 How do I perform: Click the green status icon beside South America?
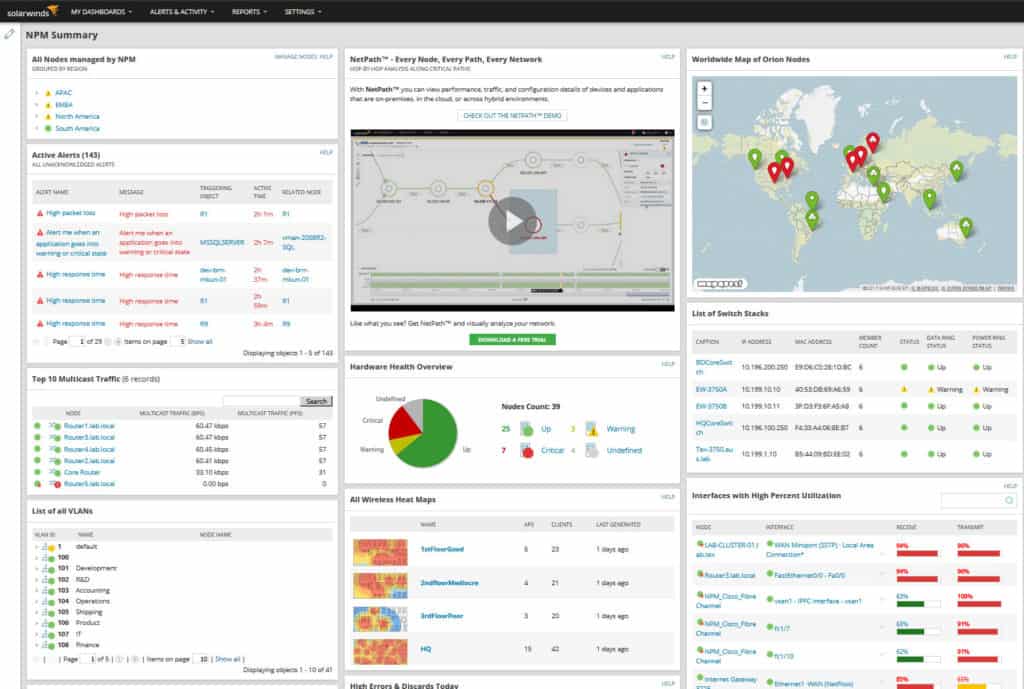[48, 129]
